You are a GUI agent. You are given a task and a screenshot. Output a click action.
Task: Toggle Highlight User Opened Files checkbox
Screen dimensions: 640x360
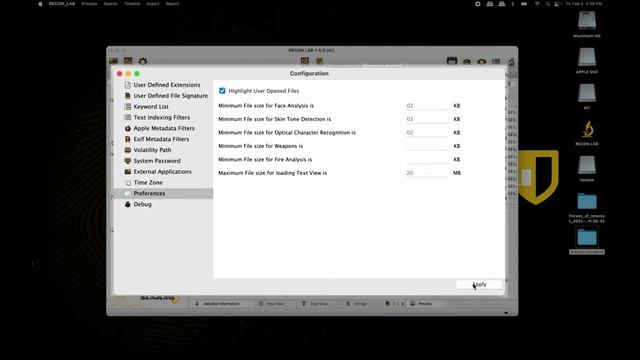[222, 91]
